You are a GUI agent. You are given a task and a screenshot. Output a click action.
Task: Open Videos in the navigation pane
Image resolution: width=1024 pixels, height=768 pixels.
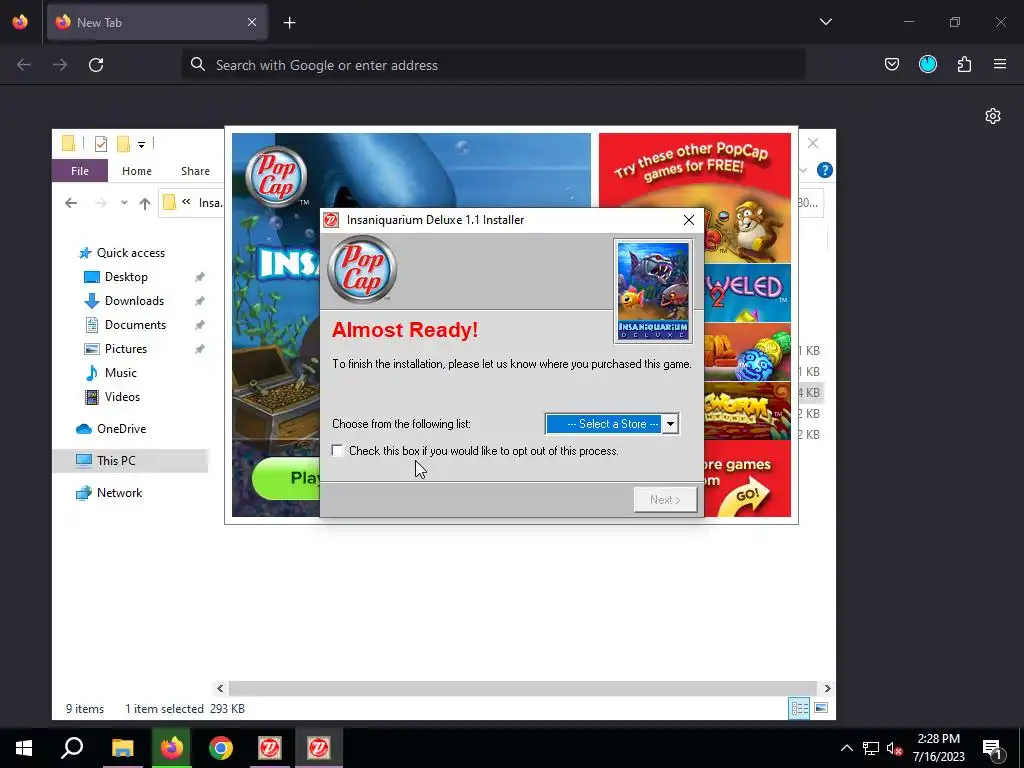coord(122,397)
